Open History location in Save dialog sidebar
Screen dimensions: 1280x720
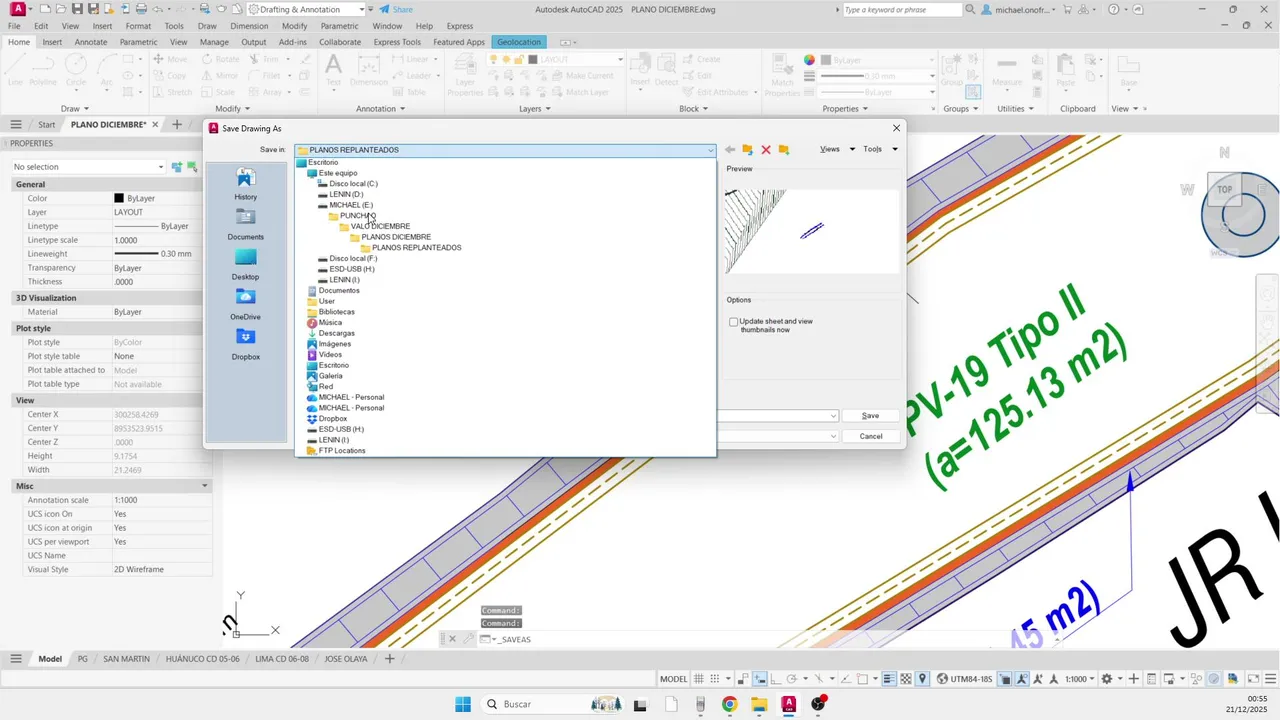pos(246,185)
